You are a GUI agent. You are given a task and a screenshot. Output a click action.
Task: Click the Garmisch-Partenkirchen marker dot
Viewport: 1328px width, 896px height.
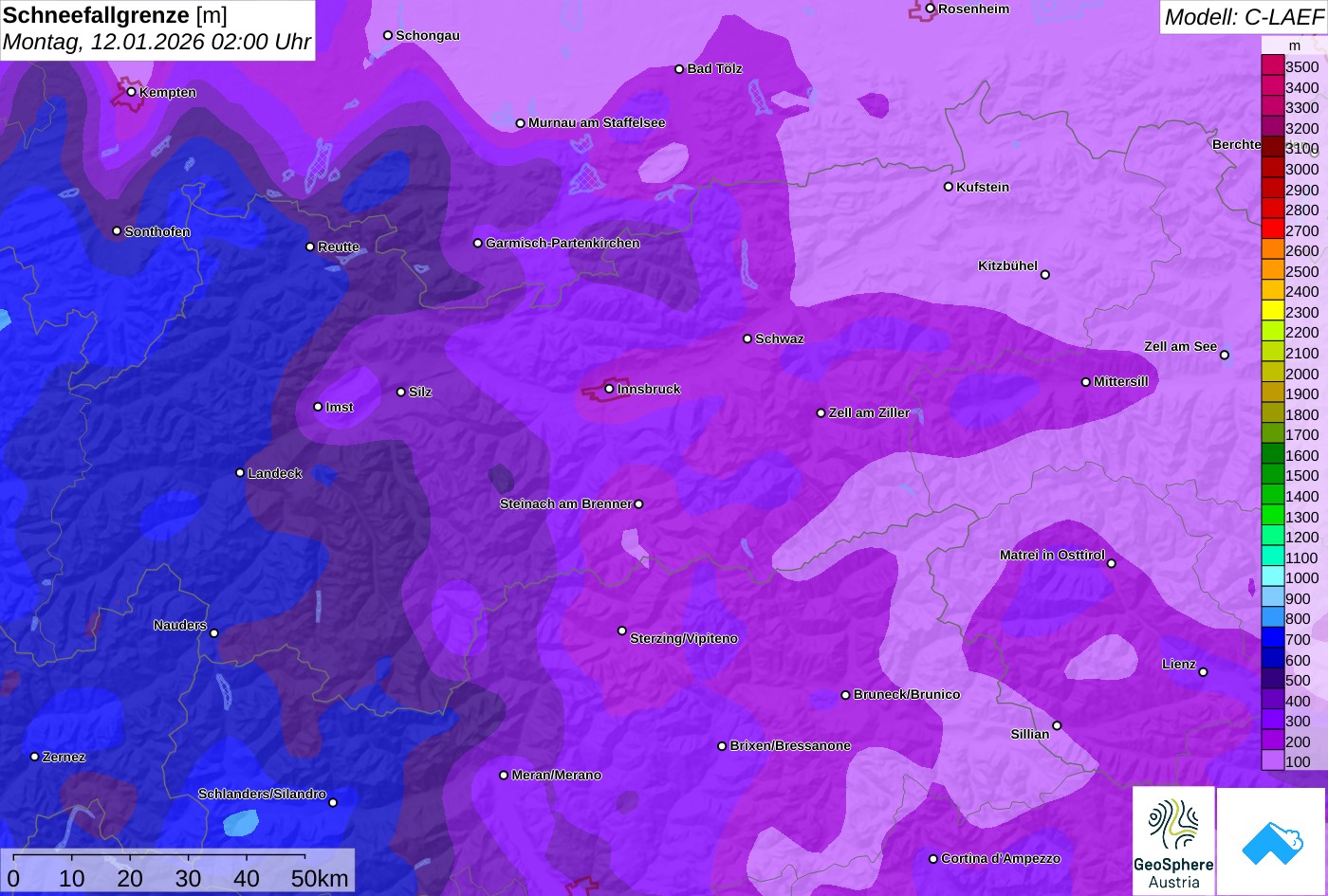(x=477, y=244)
